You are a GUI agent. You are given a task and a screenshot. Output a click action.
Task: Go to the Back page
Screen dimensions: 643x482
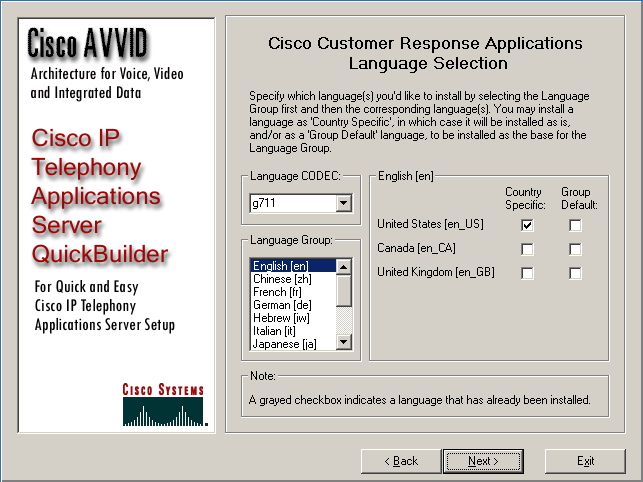[401, 461]
